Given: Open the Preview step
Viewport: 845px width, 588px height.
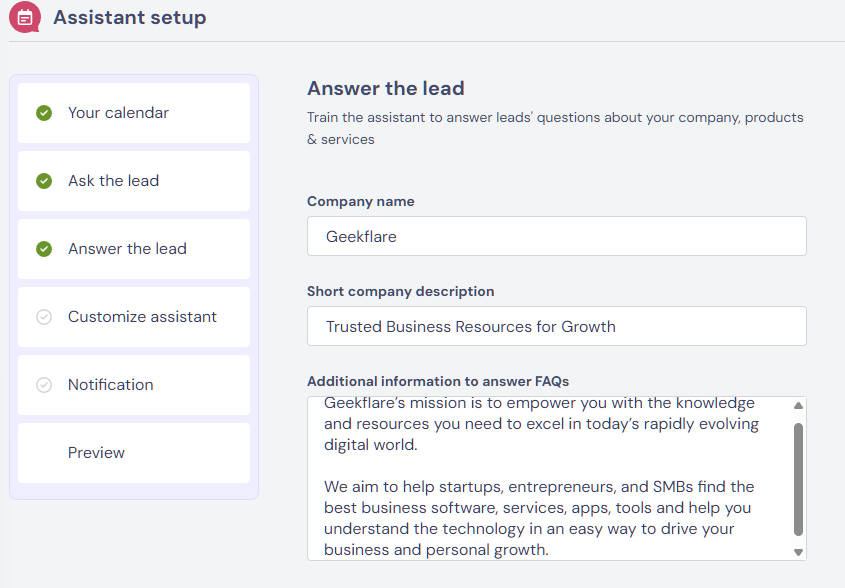Looking at the screenshot, I should (134, 453).
